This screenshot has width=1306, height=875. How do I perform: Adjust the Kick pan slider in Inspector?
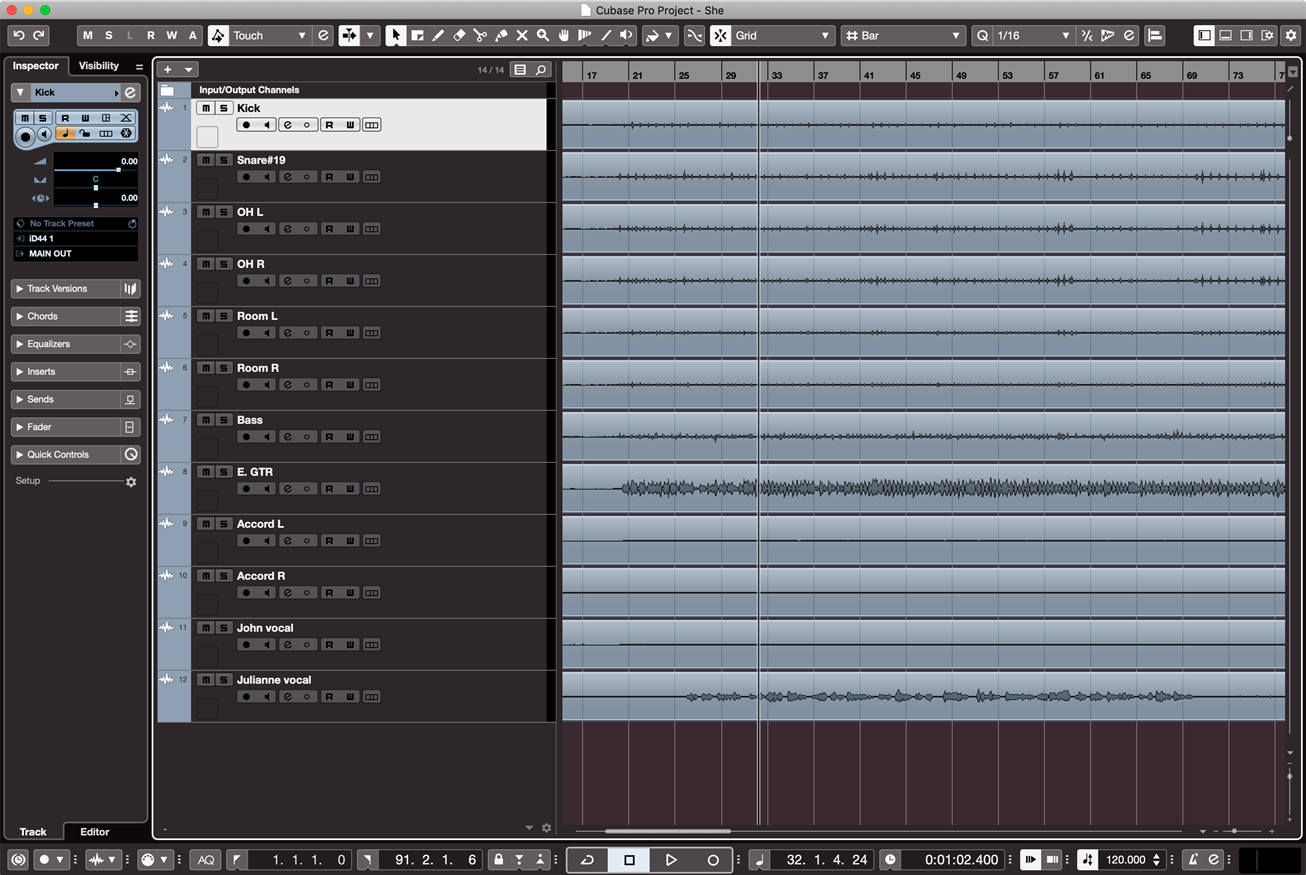[x=96, y=188]
